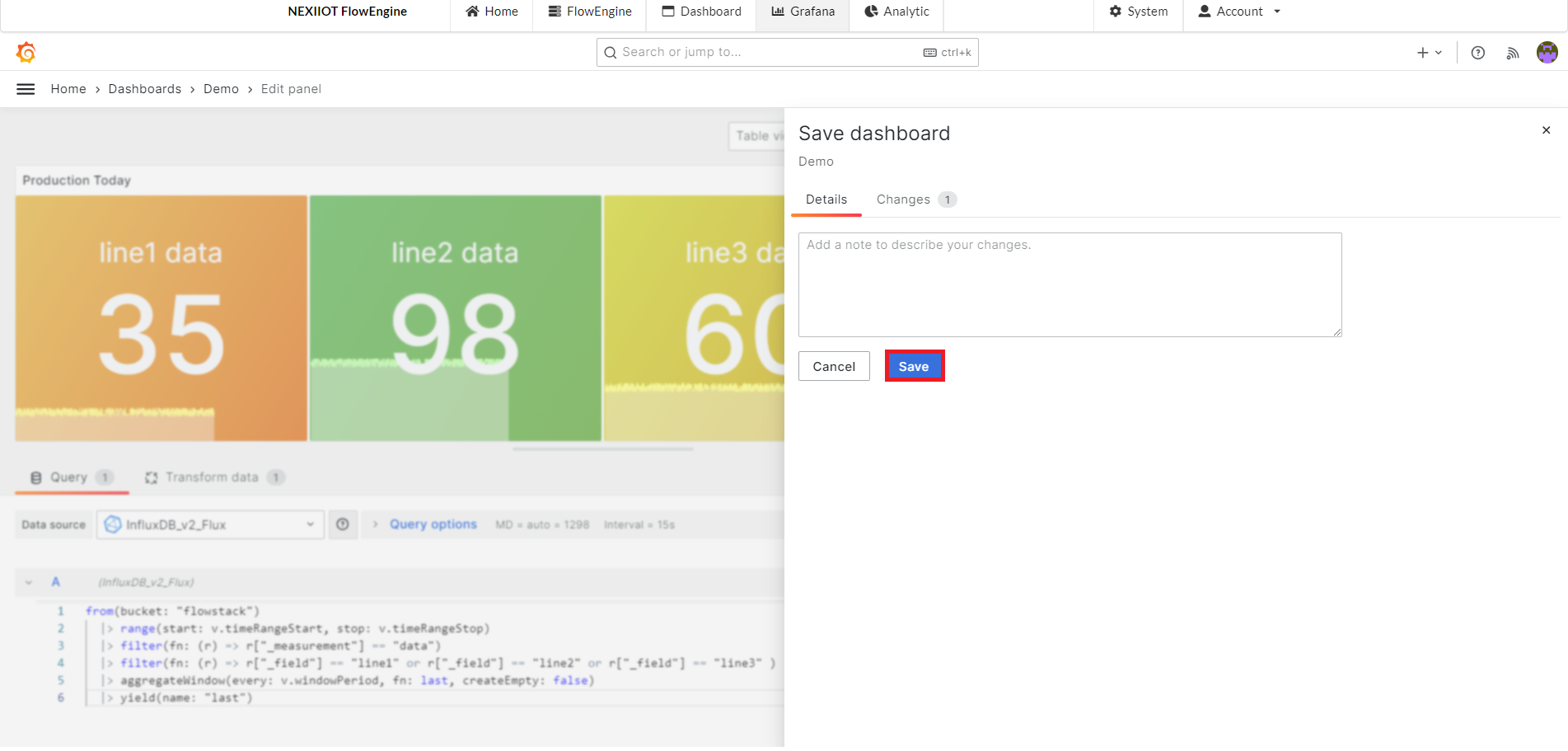Select the Grafana navigation item
This screenshot has height=751, width=1568.
pyautogui.click(x=803, y=12)
